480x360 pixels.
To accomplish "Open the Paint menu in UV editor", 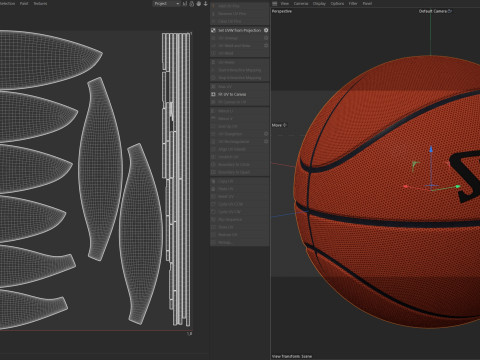I will click(24, 4).
